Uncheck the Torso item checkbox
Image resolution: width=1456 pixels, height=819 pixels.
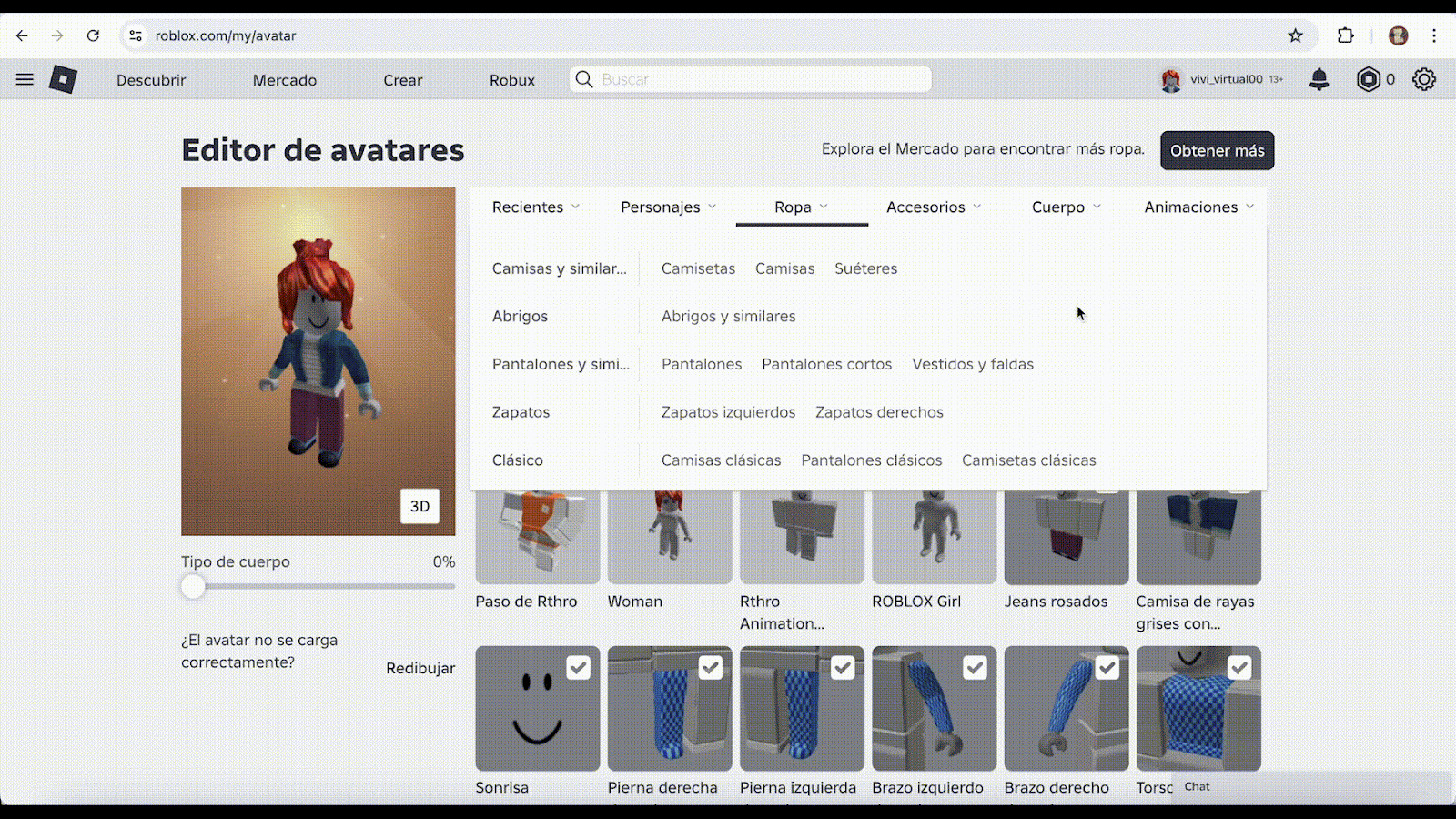pyautogui.click(x=1239, y=668)
